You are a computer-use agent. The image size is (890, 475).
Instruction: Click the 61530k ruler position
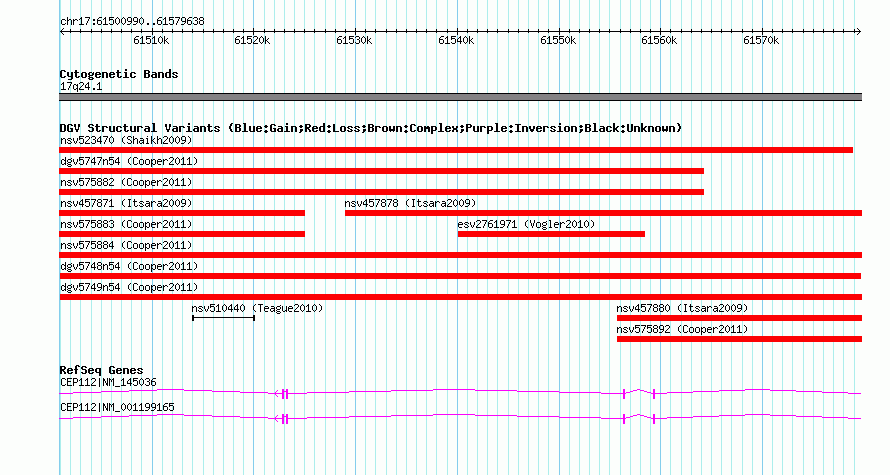(x=354, y=40)
